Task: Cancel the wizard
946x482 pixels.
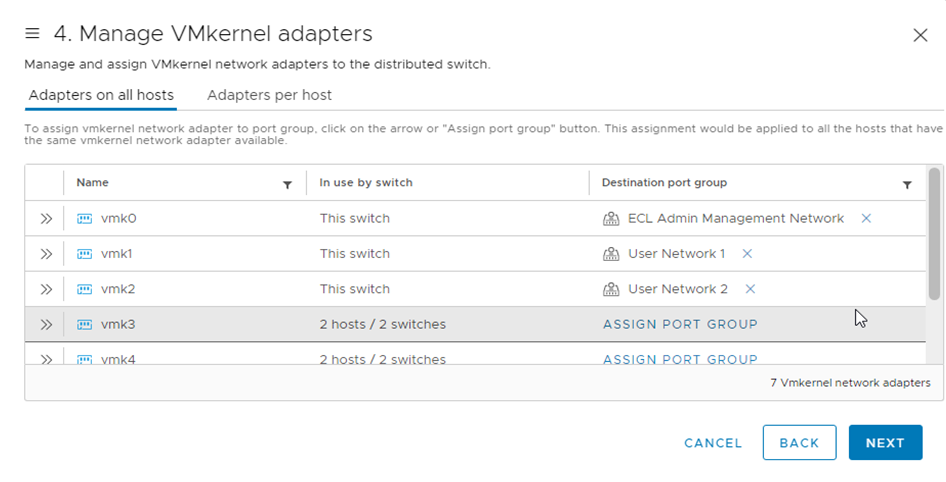Action: [x=713, y=443]
